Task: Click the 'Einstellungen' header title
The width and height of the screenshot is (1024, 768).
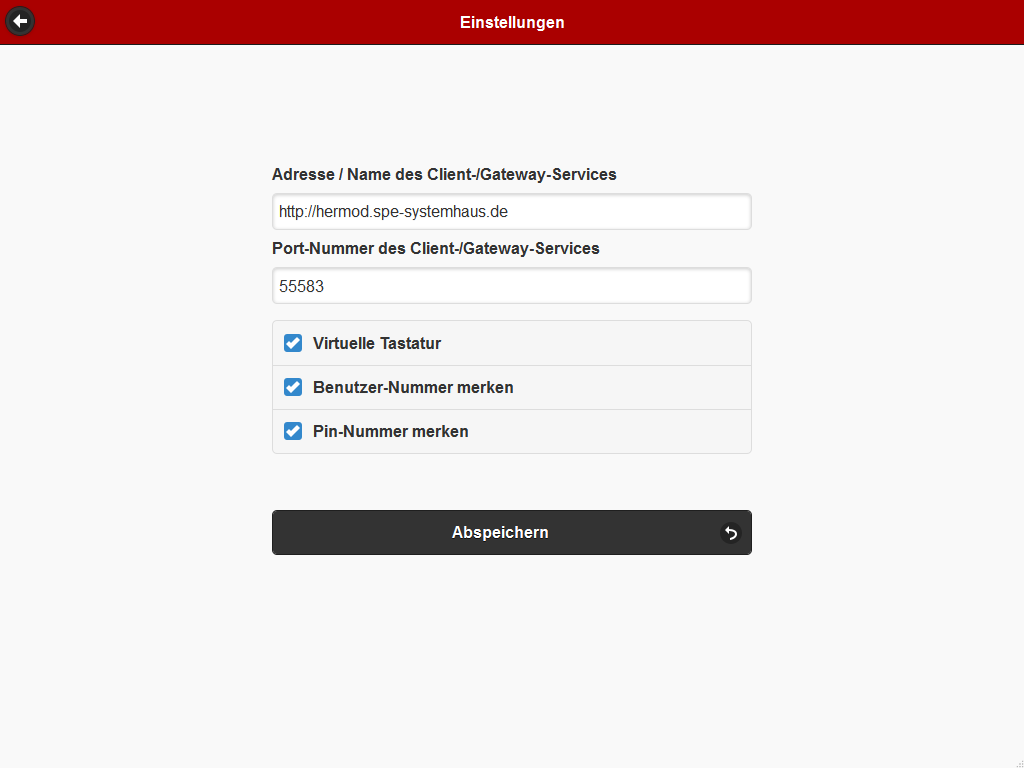Action: [x=512, y=22]
